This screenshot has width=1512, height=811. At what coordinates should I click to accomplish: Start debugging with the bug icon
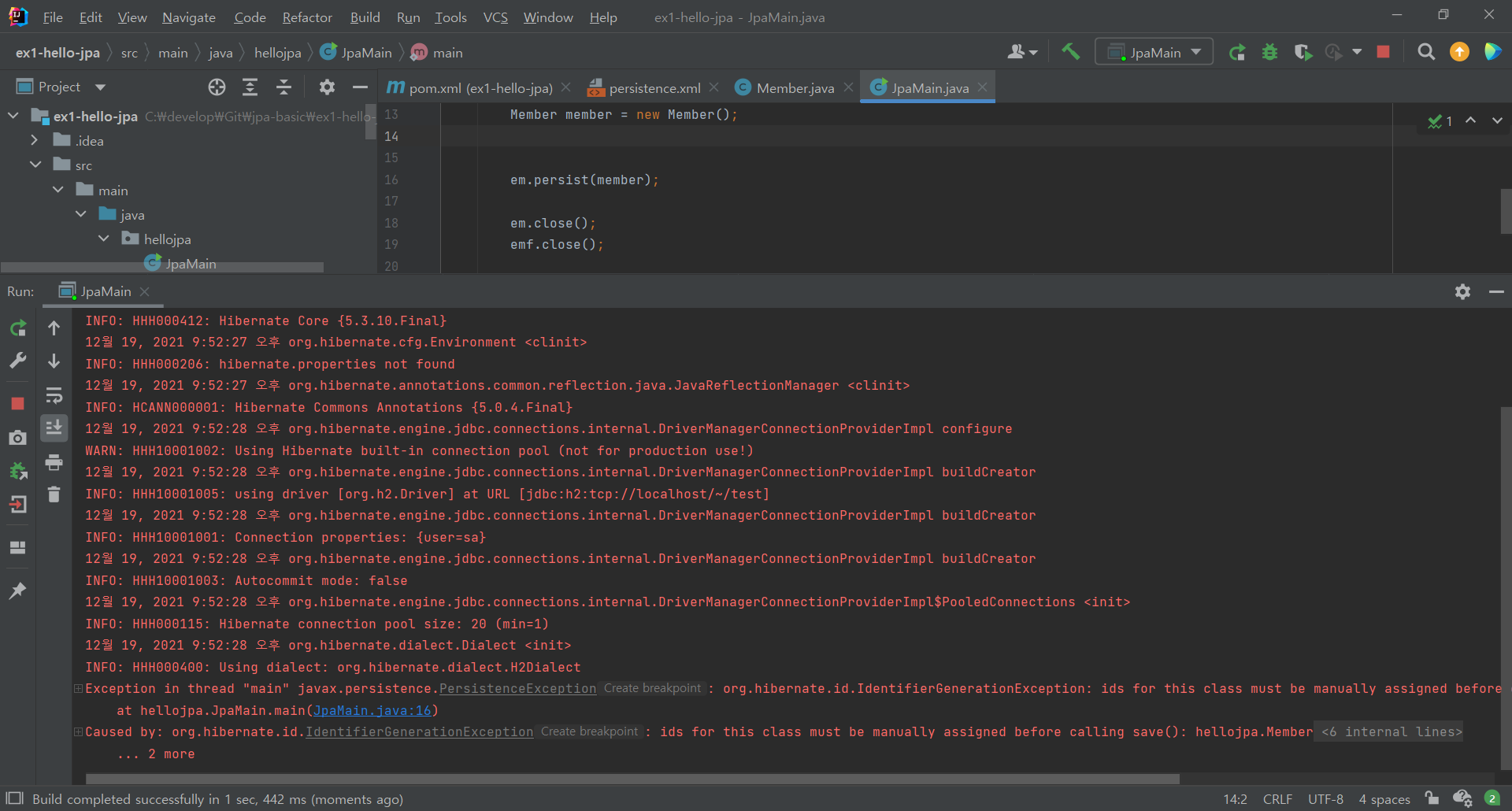tap(1269, 52)
